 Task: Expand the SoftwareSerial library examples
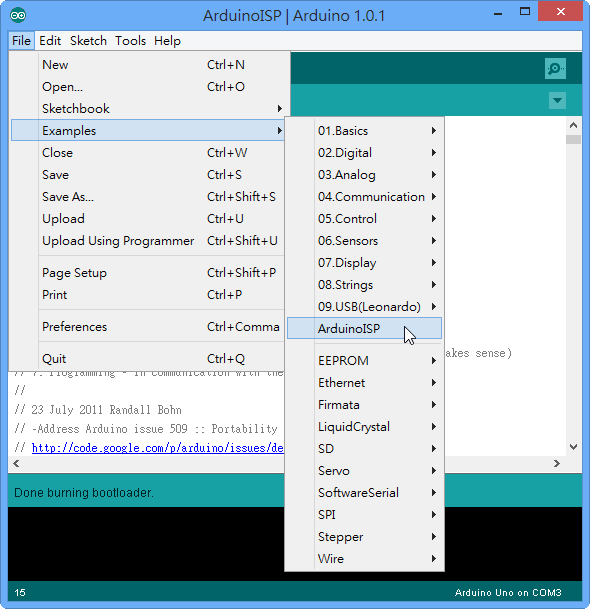tap(364, 492)
